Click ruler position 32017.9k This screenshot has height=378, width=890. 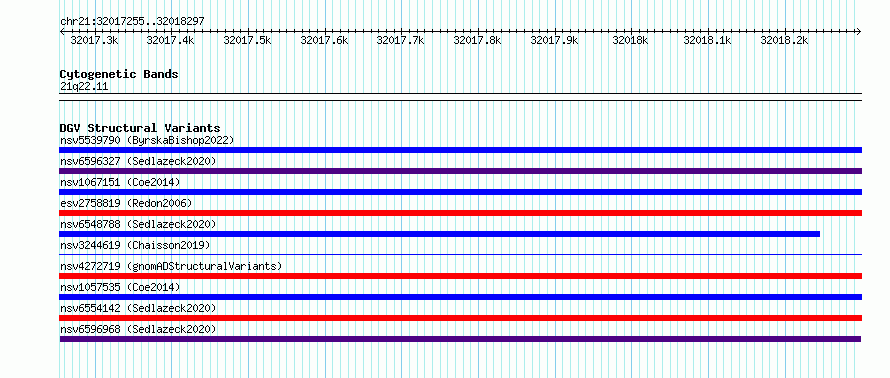(554, 40)
